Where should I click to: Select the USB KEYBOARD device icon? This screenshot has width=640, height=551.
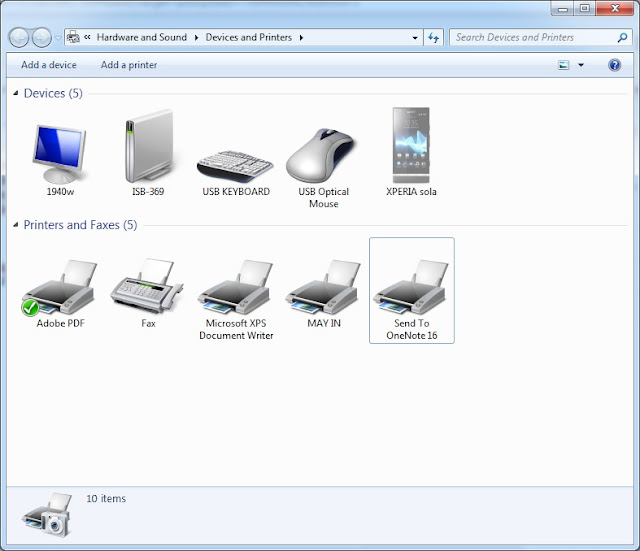pyautogui.click(x=236, y=166)
